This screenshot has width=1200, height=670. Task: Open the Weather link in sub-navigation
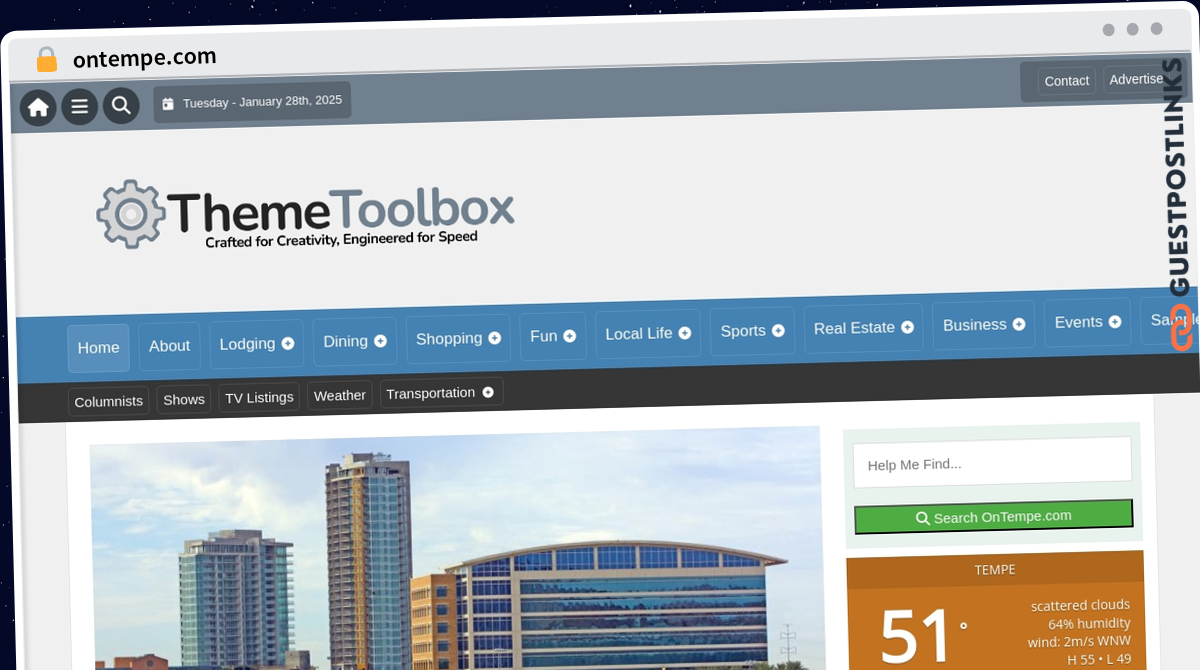[340, 395]
